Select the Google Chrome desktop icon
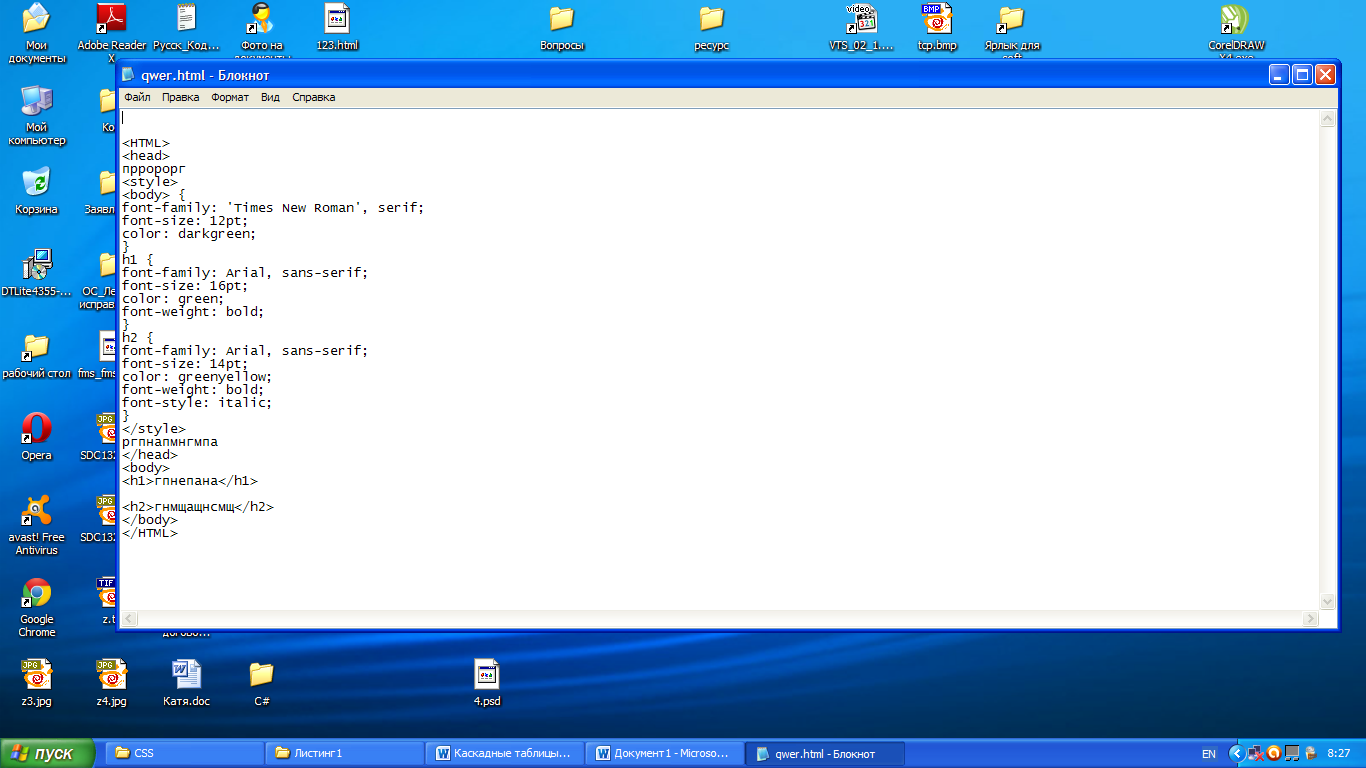Screen dimensions: 1366x768 click(x=37, y=607)
